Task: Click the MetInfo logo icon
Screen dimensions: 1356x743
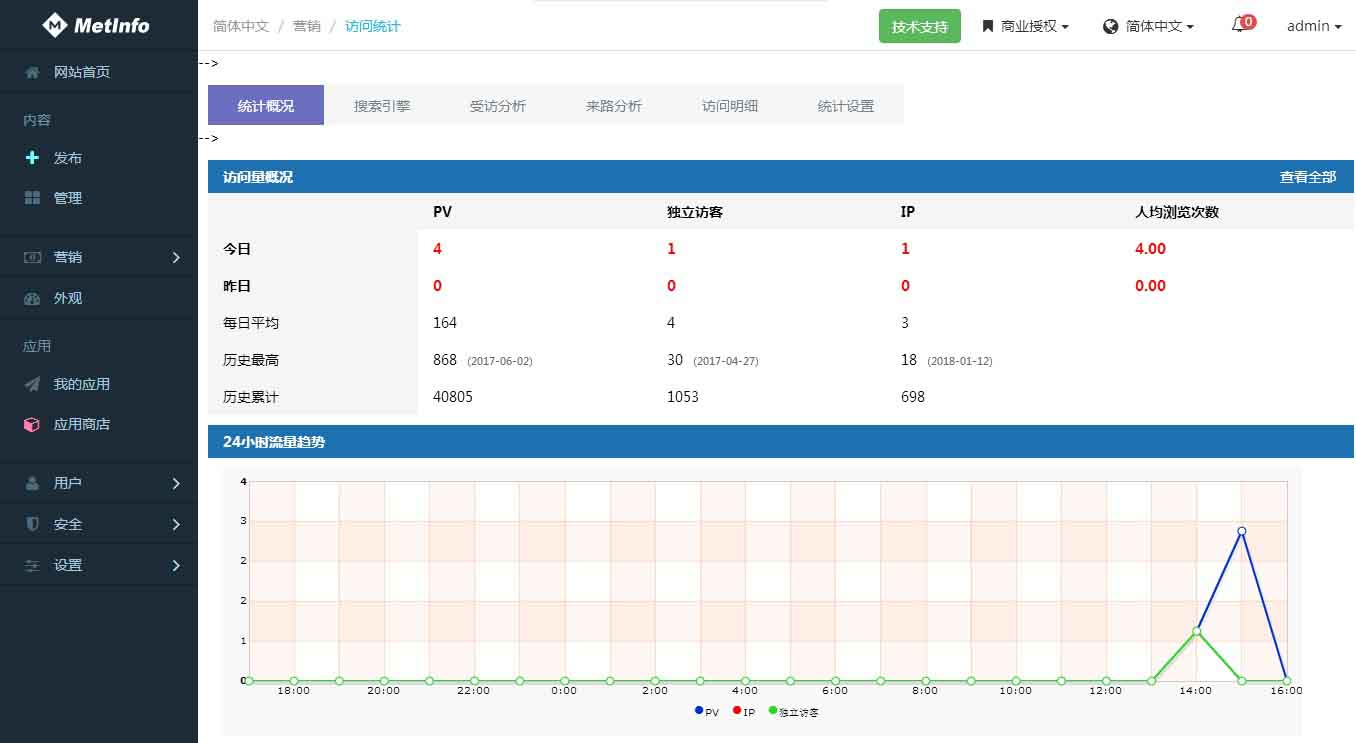Action: coord(55,25)
